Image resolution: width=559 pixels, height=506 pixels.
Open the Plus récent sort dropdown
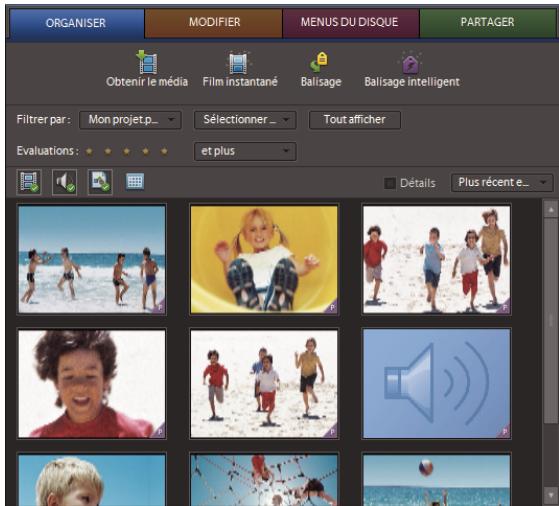(x=502, y=183)
